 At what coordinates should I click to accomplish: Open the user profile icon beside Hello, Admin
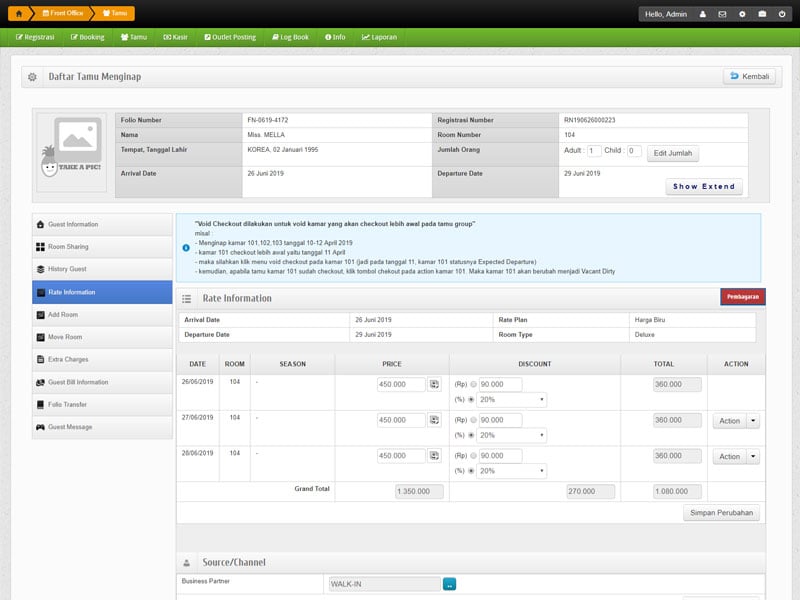[702, 14]
